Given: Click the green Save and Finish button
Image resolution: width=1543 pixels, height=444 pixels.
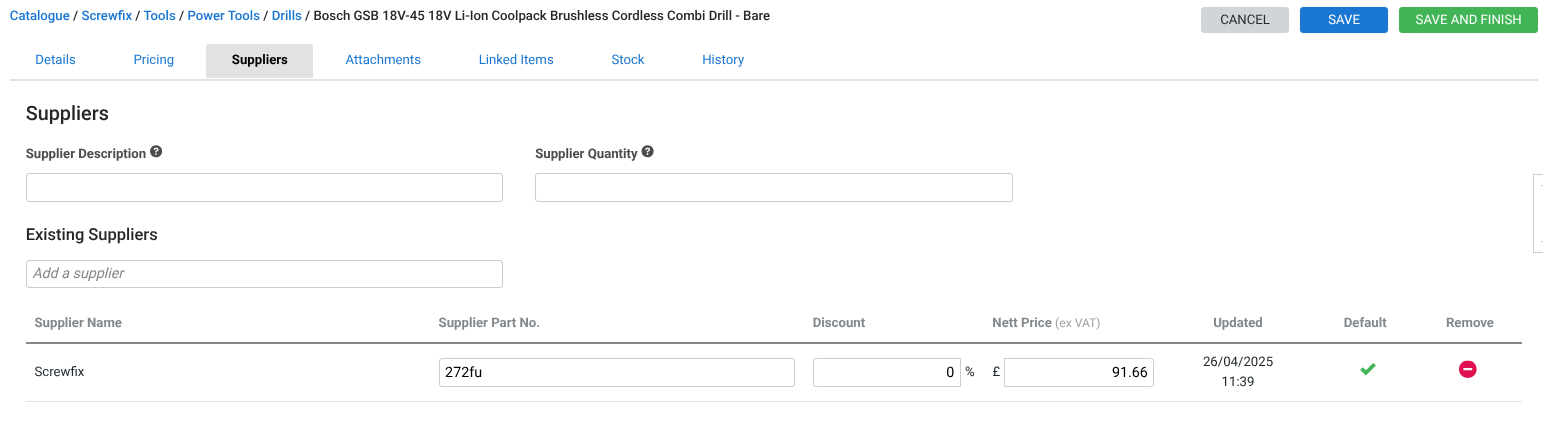Looking at the screenshot, I should pos(1468,20).
